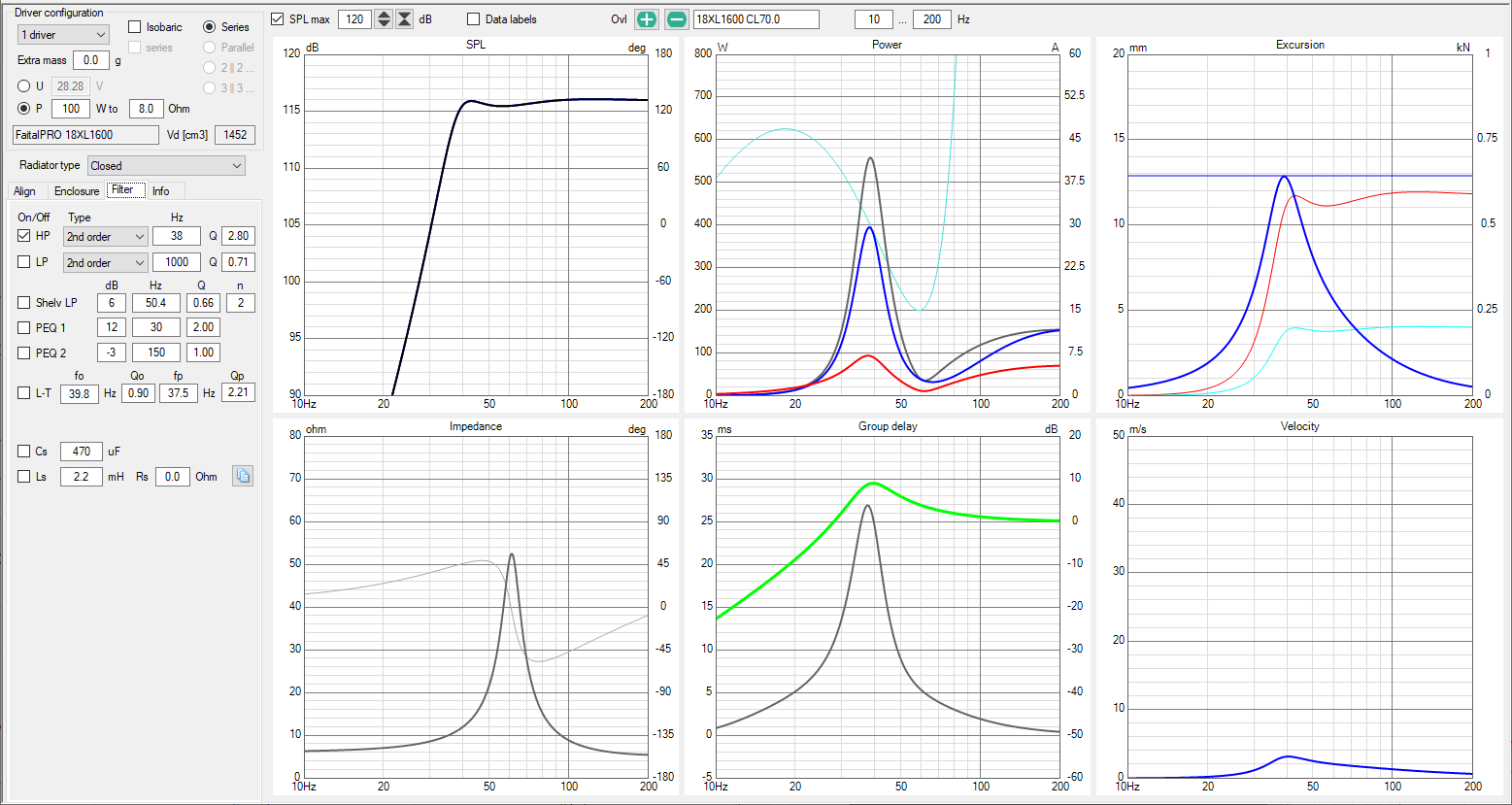This screenshot has width=1512, height=805.
Task: Select the P power radio button
Action: [24, 109]
